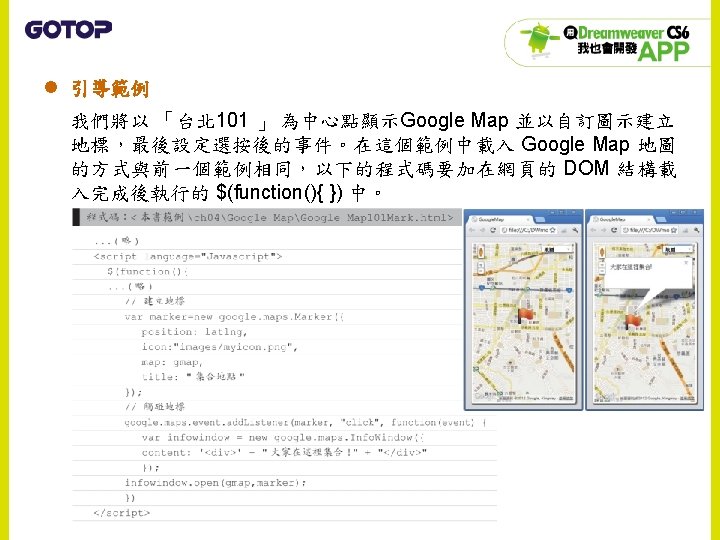Zoom out on the left map
Image resolution: width=720 pixels, height=540 pixels.
[481, 271]
